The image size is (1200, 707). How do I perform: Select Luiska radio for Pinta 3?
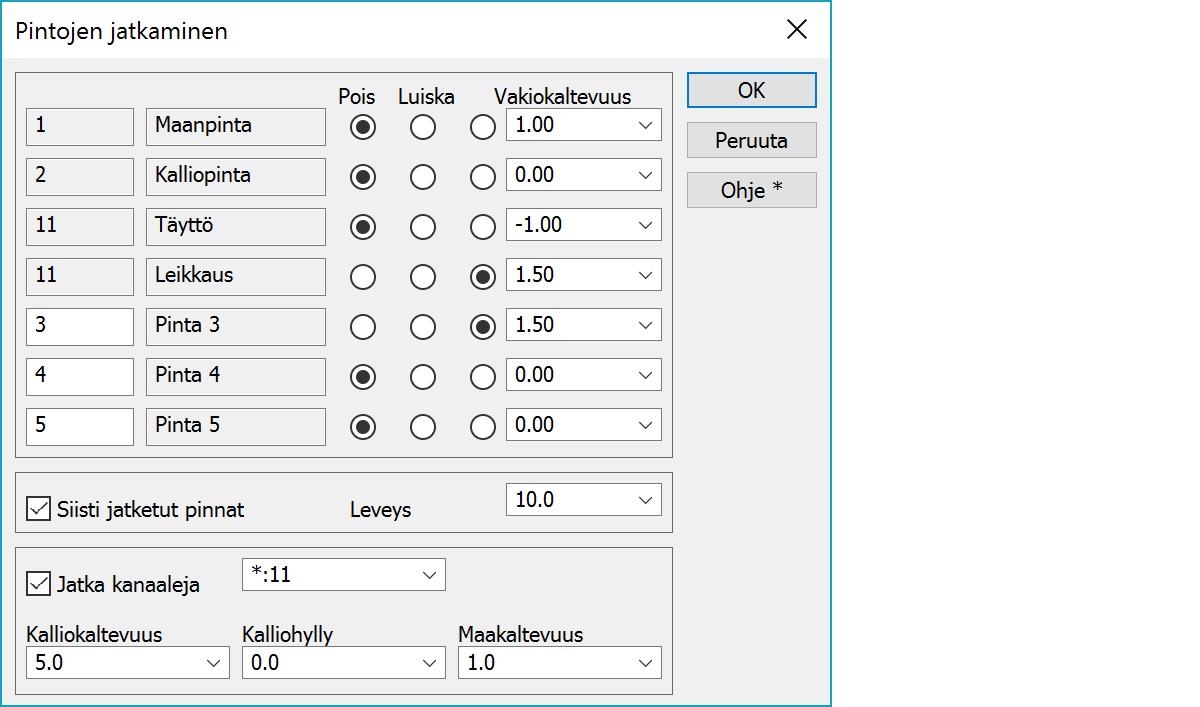[x=423, y=327]
